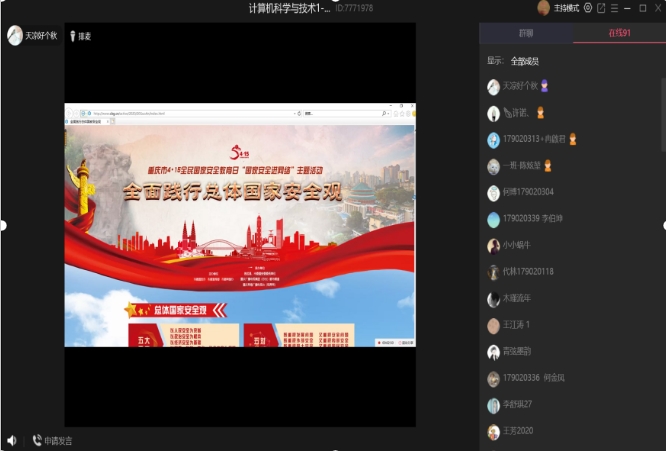
Task: Open the hamburger menu in title bar
Action: coord(614,8)
